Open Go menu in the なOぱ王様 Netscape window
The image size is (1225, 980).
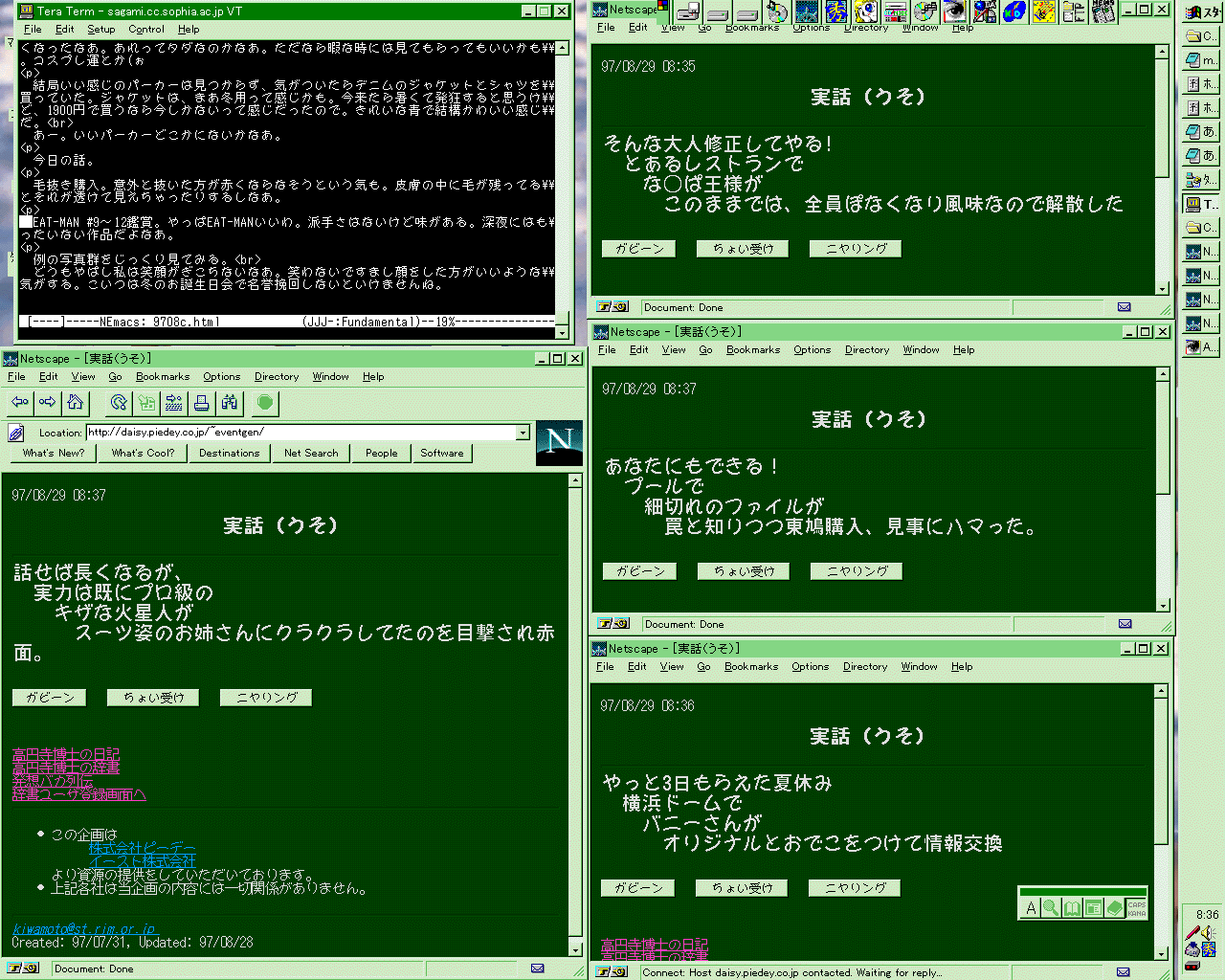[704, 28]
